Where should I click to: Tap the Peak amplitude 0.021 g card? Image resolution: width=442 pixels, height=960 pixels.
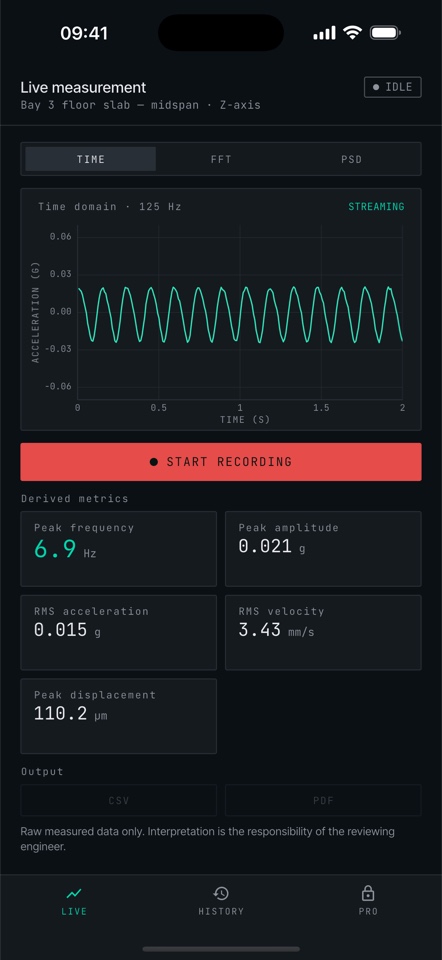(x=323, y=549)
